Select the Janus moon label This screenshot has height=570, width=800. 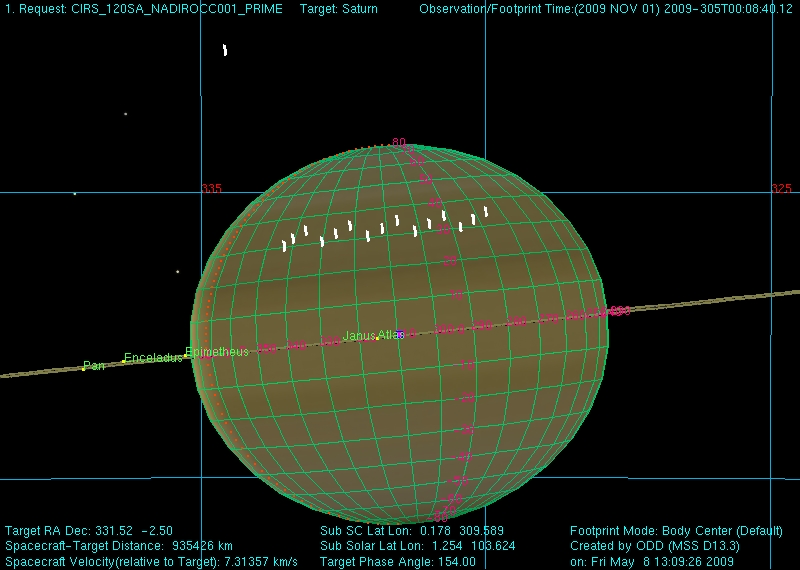click(359, 336)
